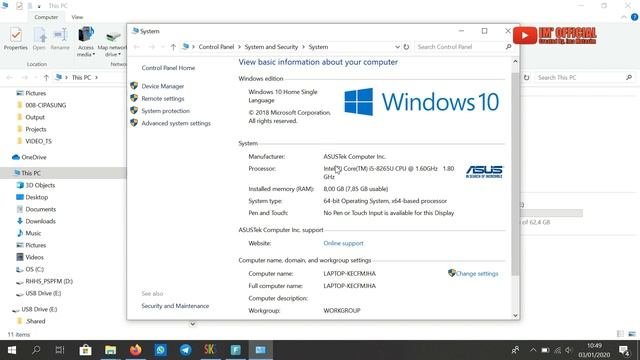This screenshot has width=640, height=360.
Task: Click the System window scroll up arrow
Action: [x=515, y=62]
